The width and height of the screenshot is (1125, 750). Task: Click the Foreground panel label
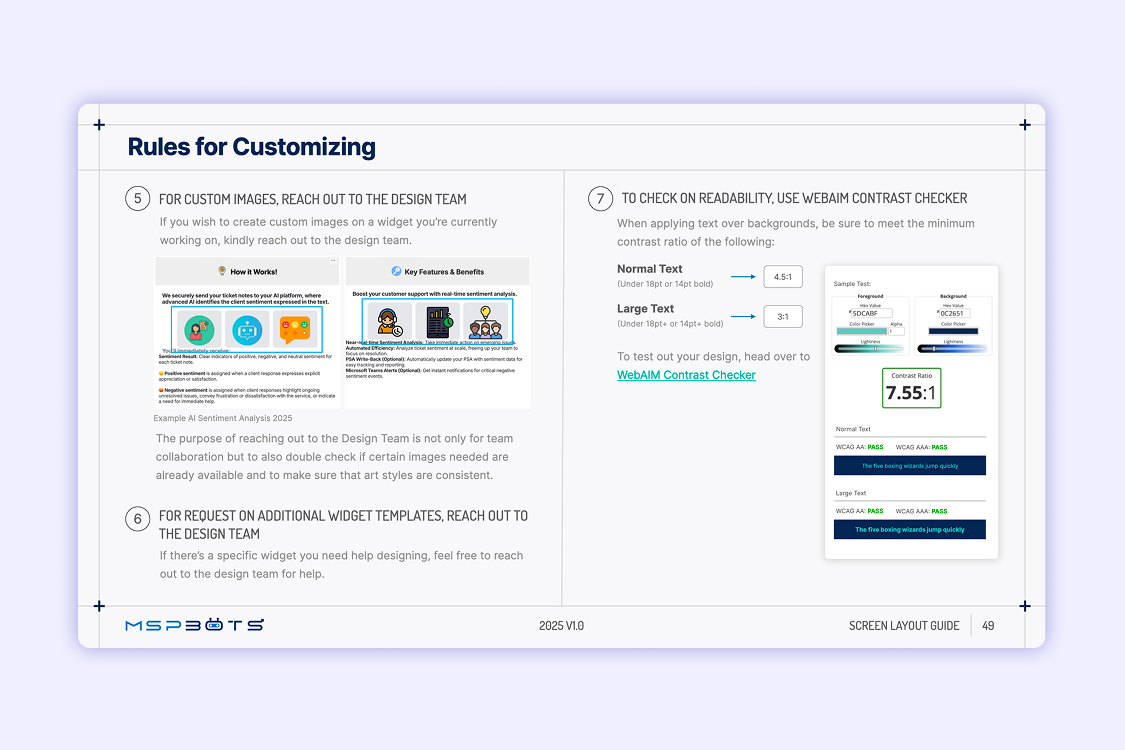click(x=870, y=296)
